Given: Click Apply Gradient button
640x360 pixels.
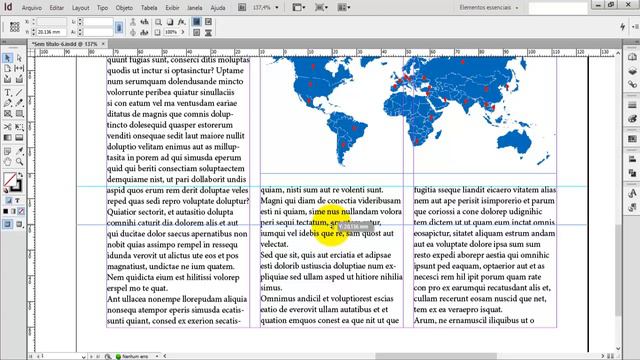Looking at the screenshot, I should (13, 211).
